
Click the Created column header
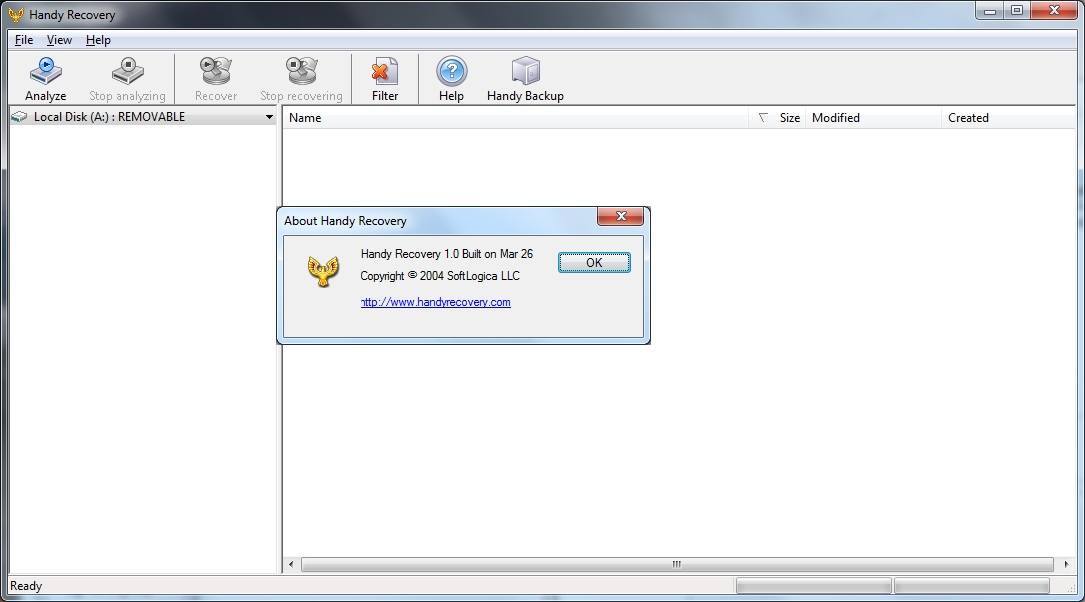(968, 117)
